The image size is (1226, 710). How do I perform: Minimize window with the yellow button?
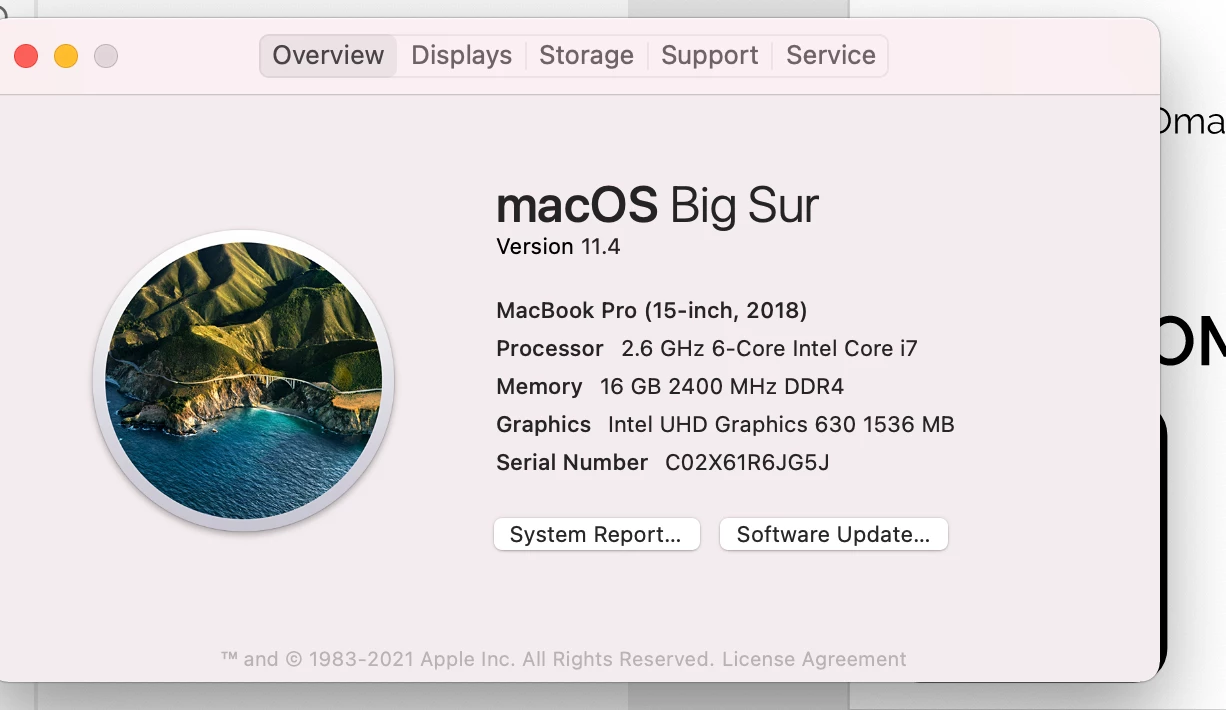66,56
